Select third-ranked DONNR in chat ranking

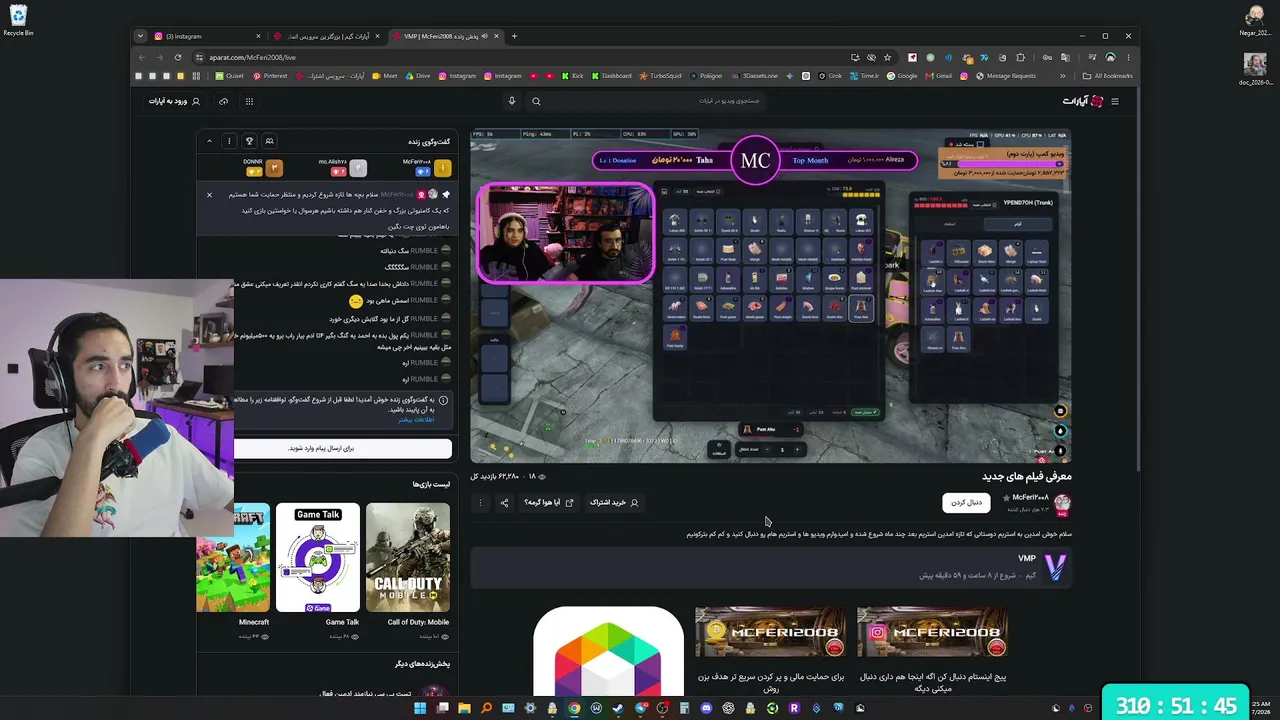click(x=262, y=167)
